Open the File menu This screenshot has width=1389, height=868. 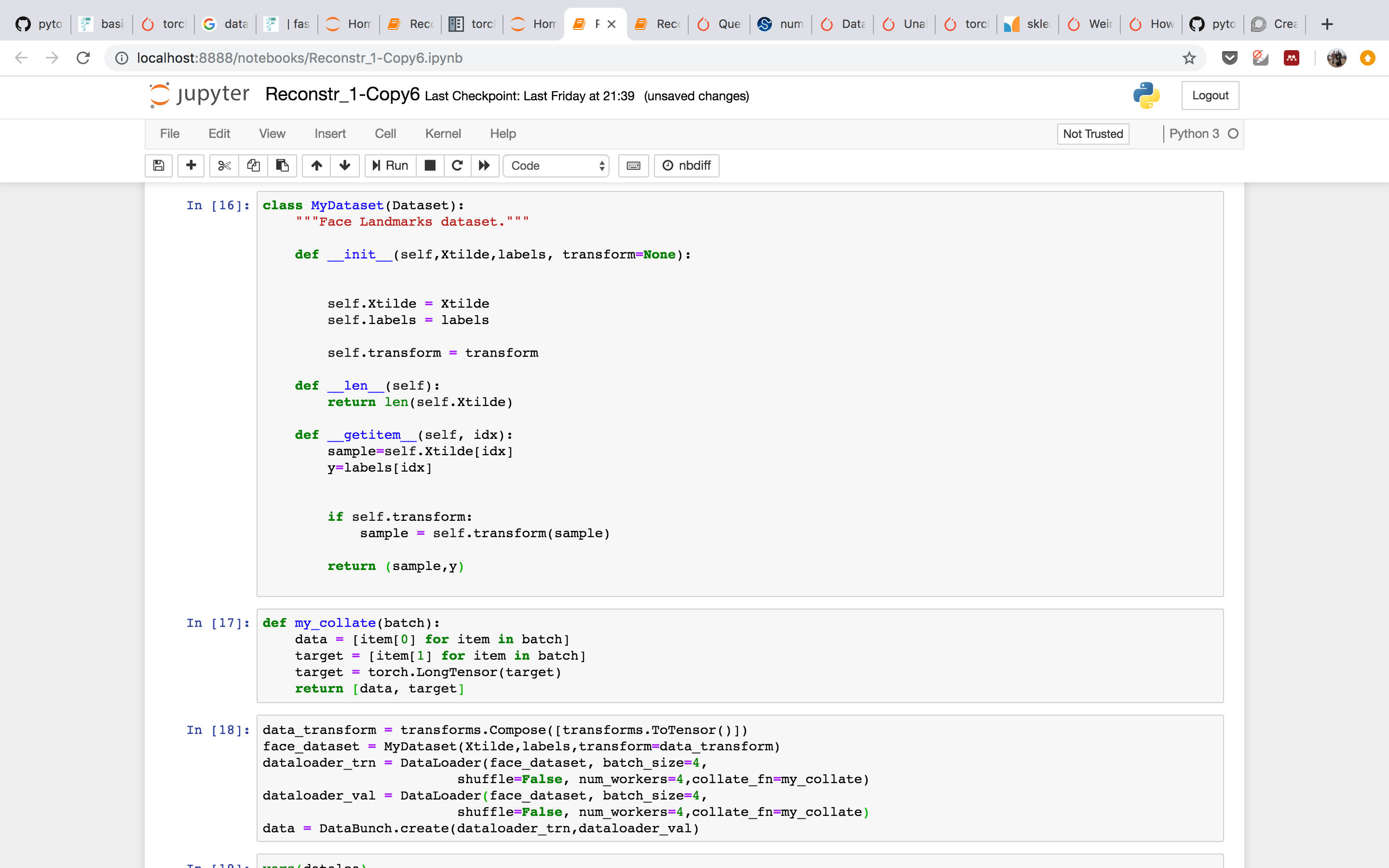(x=169, y=133)
